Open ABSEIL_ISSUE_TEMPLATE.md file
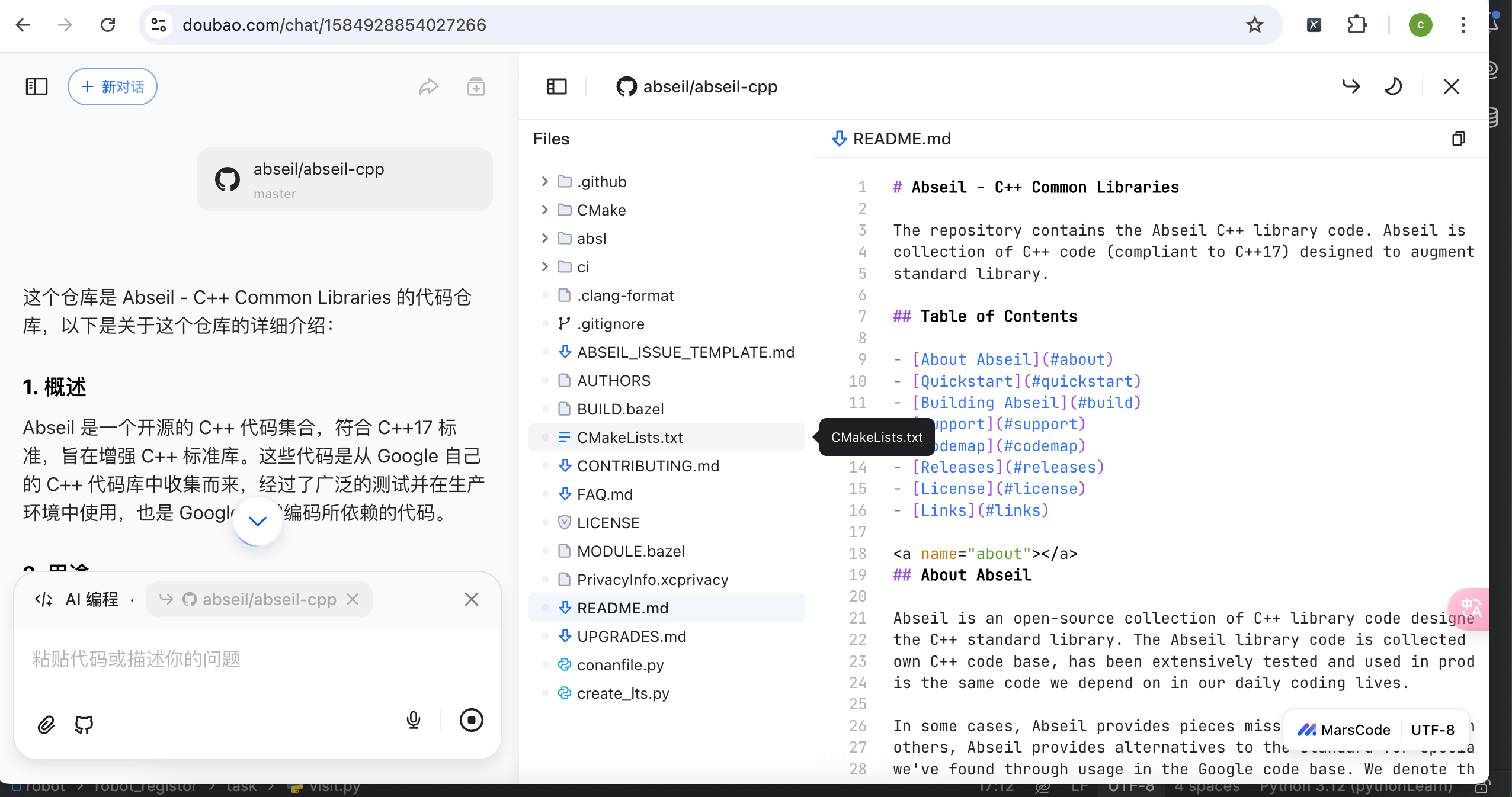The width and height of the screenshot is (1512, 797). tap(667, 352)
